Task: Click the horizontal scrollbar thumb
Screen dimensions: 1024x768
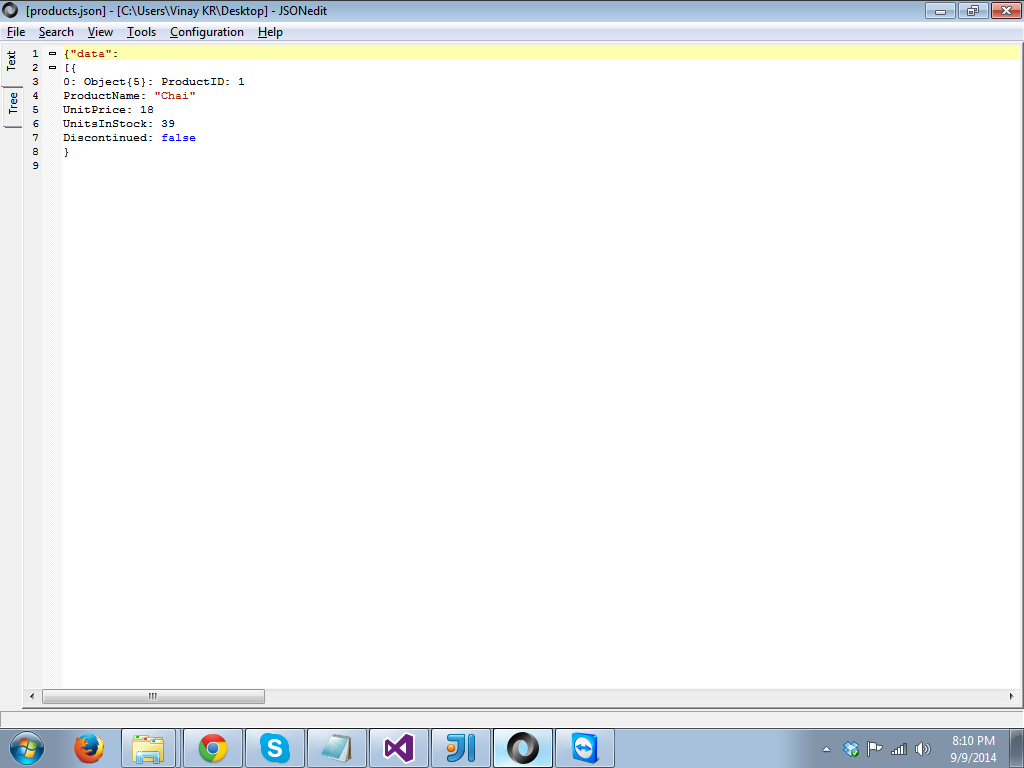Action: click(x=153, y=696)
